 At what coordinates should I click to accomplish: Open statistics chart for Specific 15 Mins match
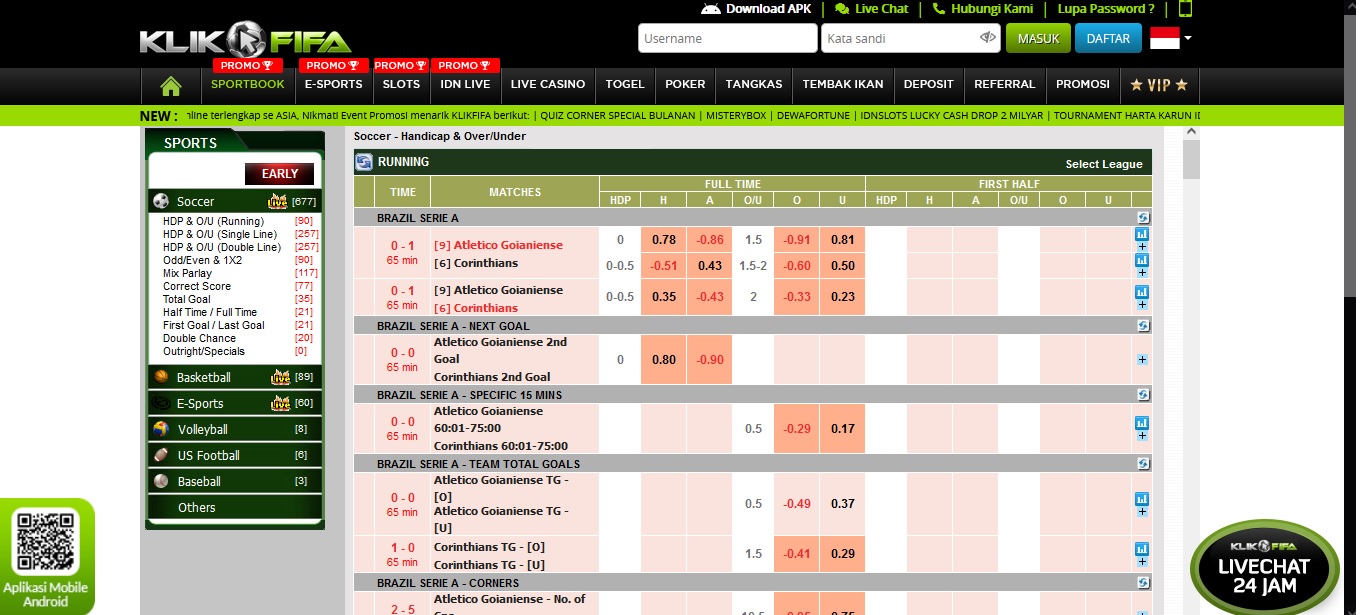(1142, 423)
